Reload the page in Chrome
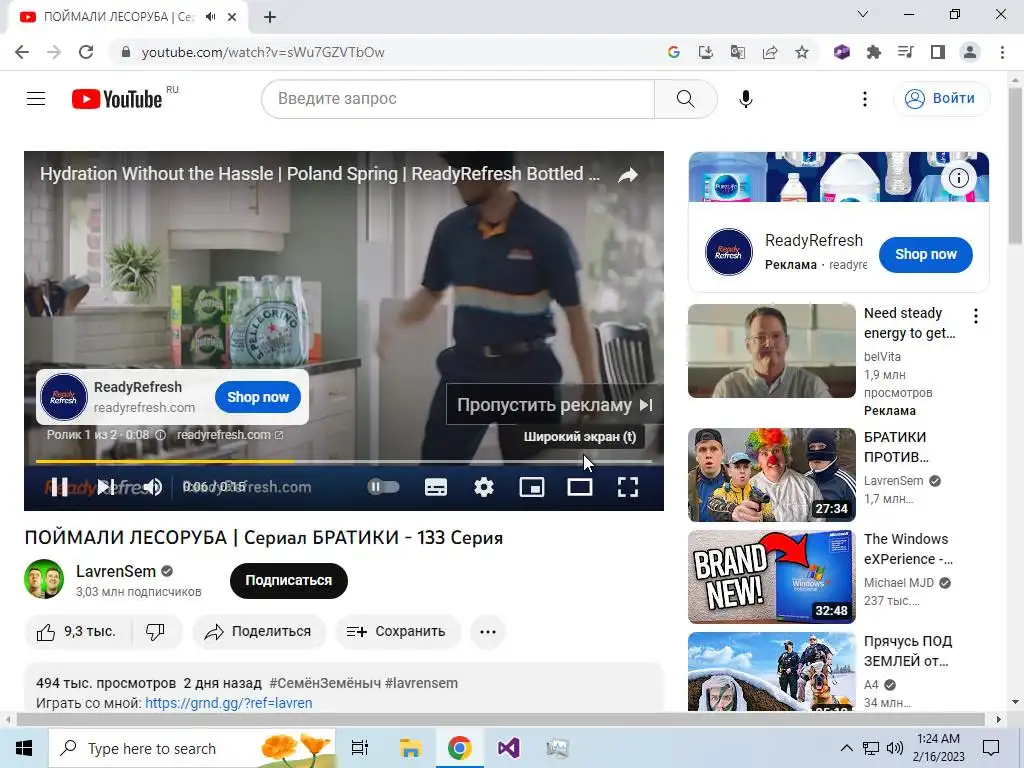Screen dimensions: 1024x768 click(86, 52)
